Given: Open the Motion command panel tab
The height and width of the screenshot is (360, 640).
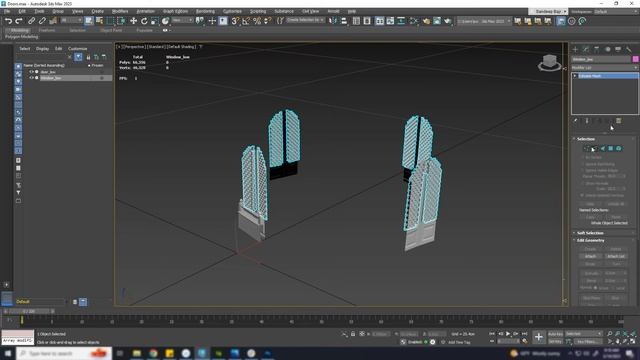Looking at the screenshot, I should [607, 49].
